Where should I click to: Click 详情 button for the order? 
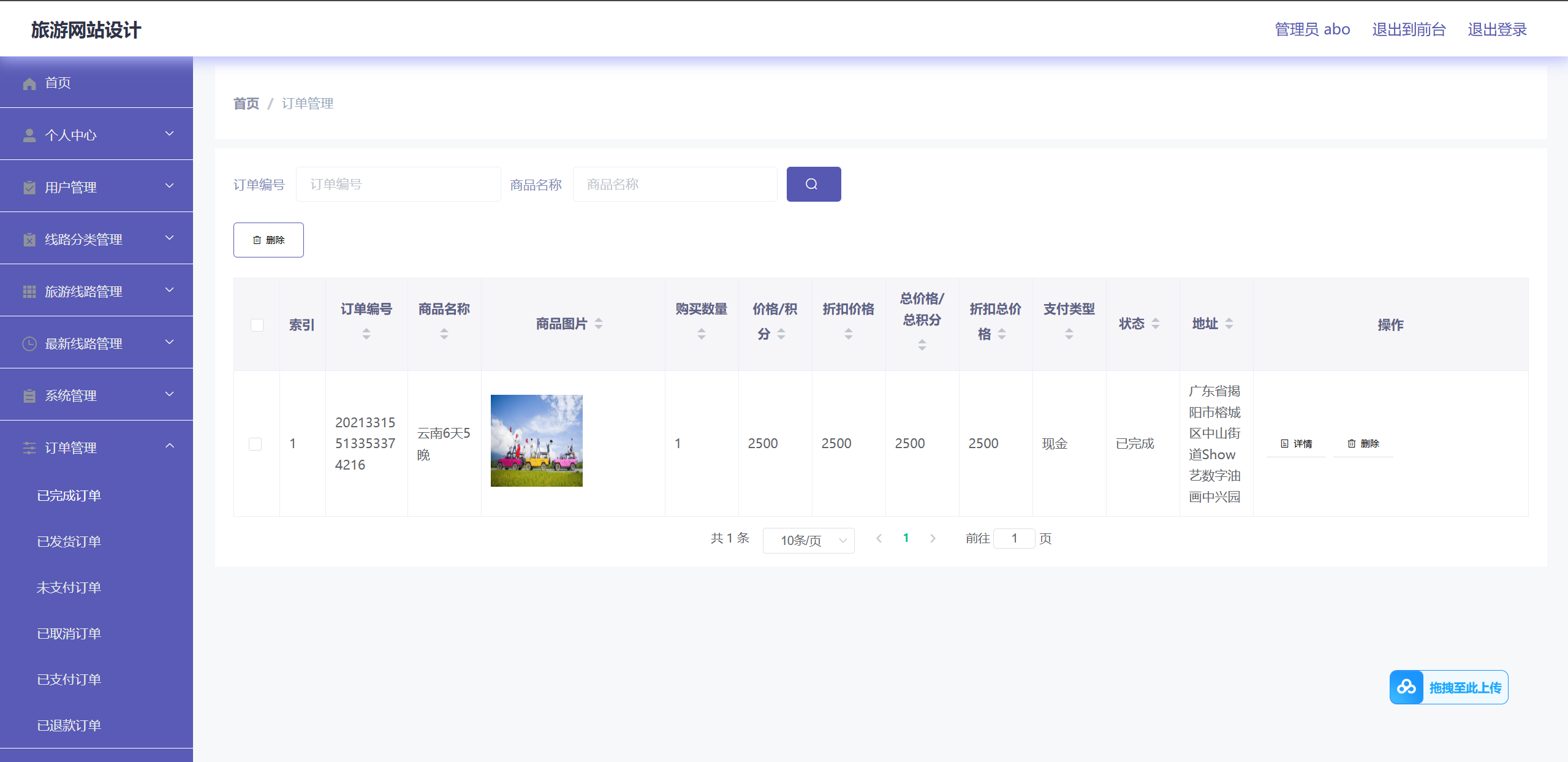pos(1297,444)
